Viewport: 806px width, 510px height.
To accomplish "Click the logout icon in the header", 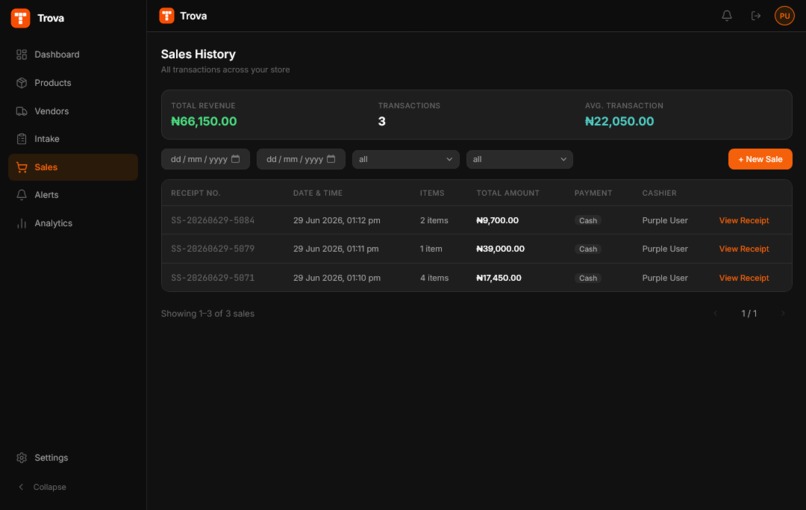I will tap(756, 16).
